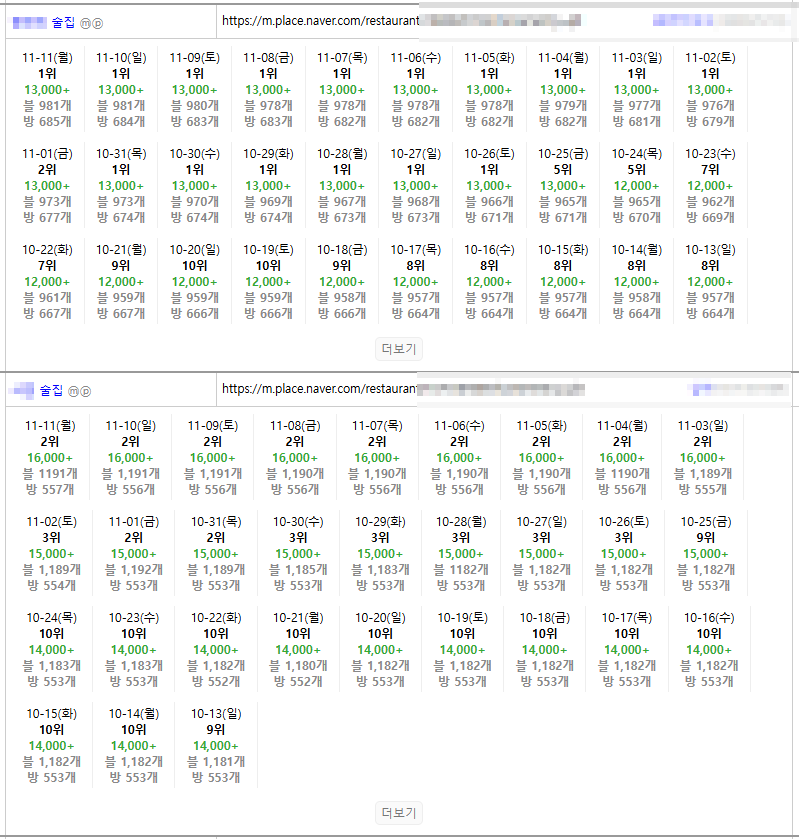Expand second table with 더보기 button
Viewport: 799px width, 839px height.
[399, 813]
